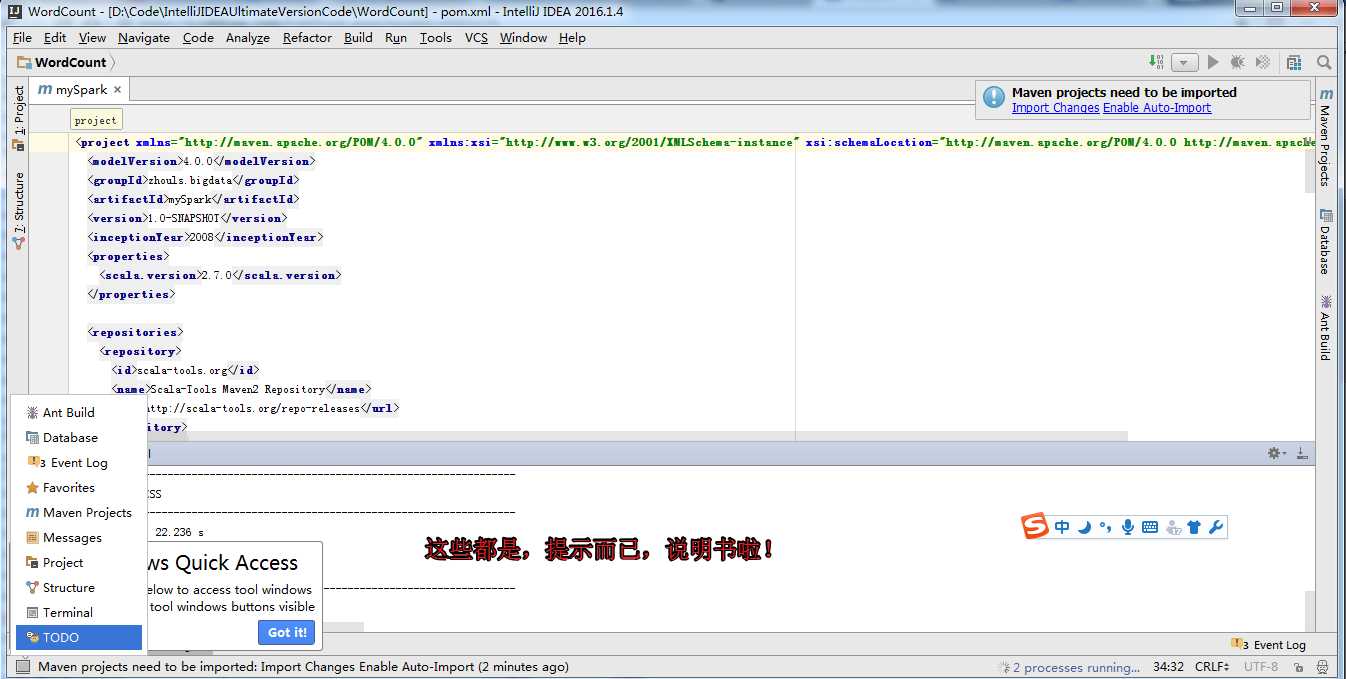Click the microphone voice input icon
Image resolution: width=1346 pixels, height=679 pixels.
pos(1127,527)
